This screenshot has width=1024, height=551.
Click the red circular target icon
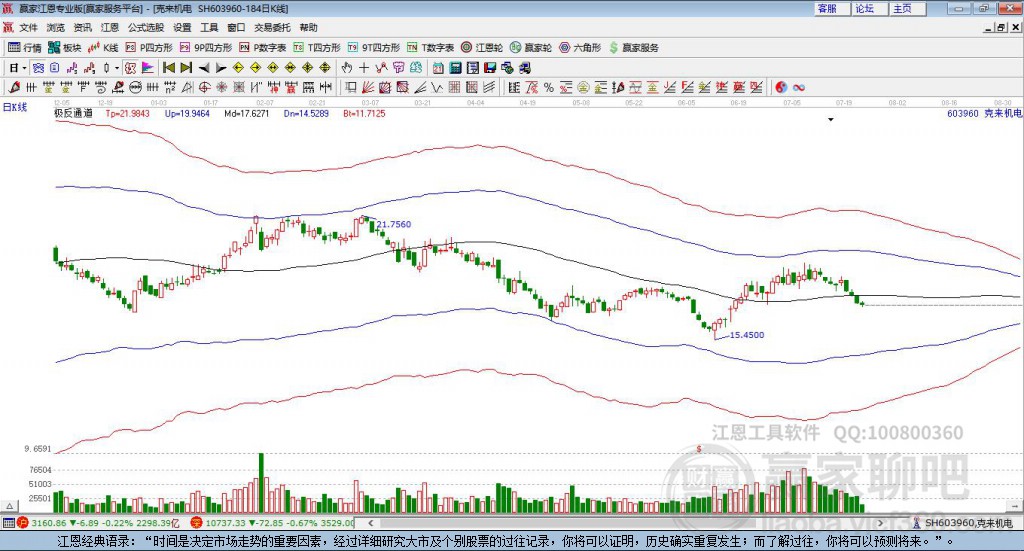[204, 87]
